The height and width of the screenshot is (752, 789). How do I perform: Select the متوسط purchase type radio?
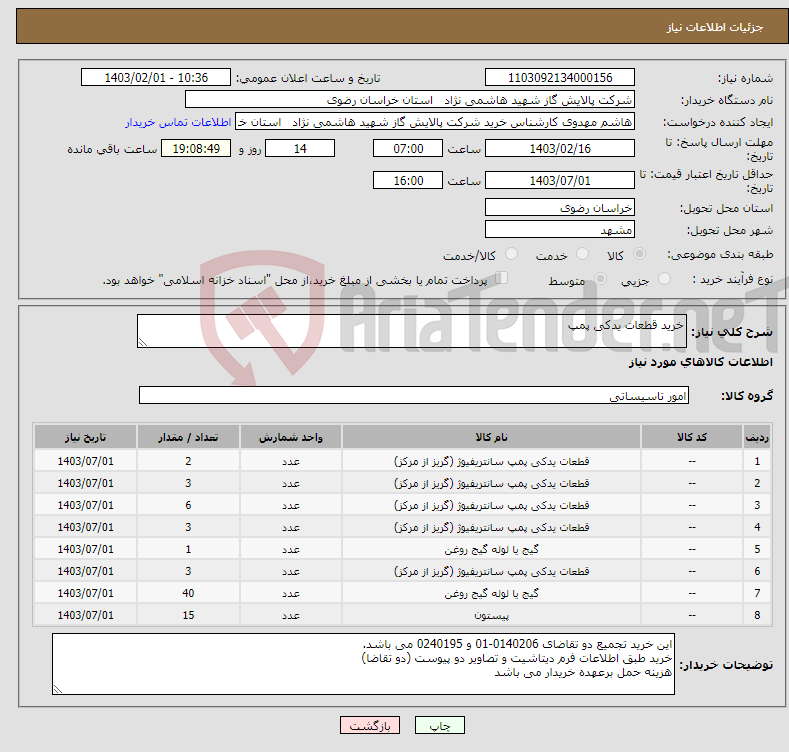click(600, 278)
